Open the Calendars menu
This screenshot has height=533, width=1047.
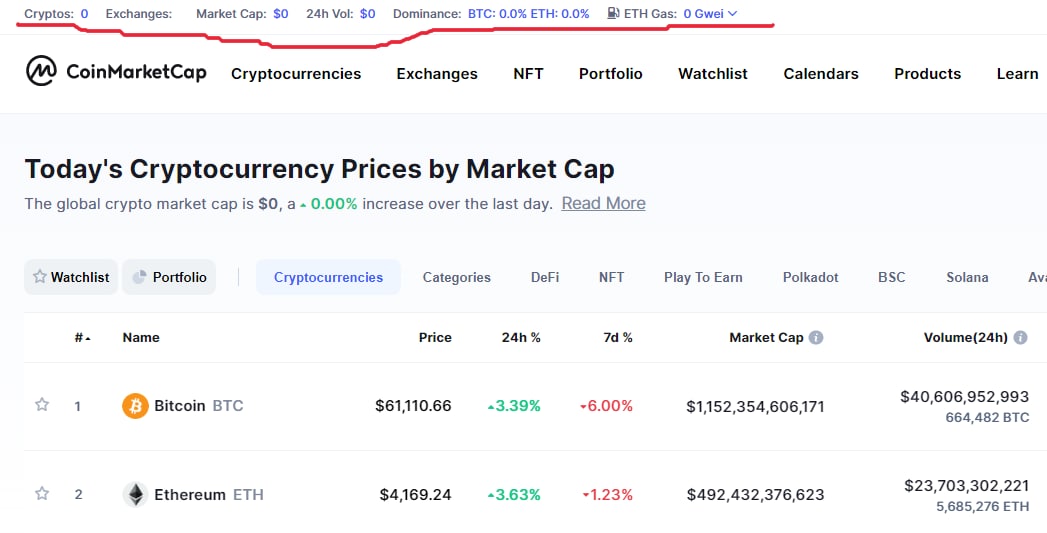coord(821,73)
